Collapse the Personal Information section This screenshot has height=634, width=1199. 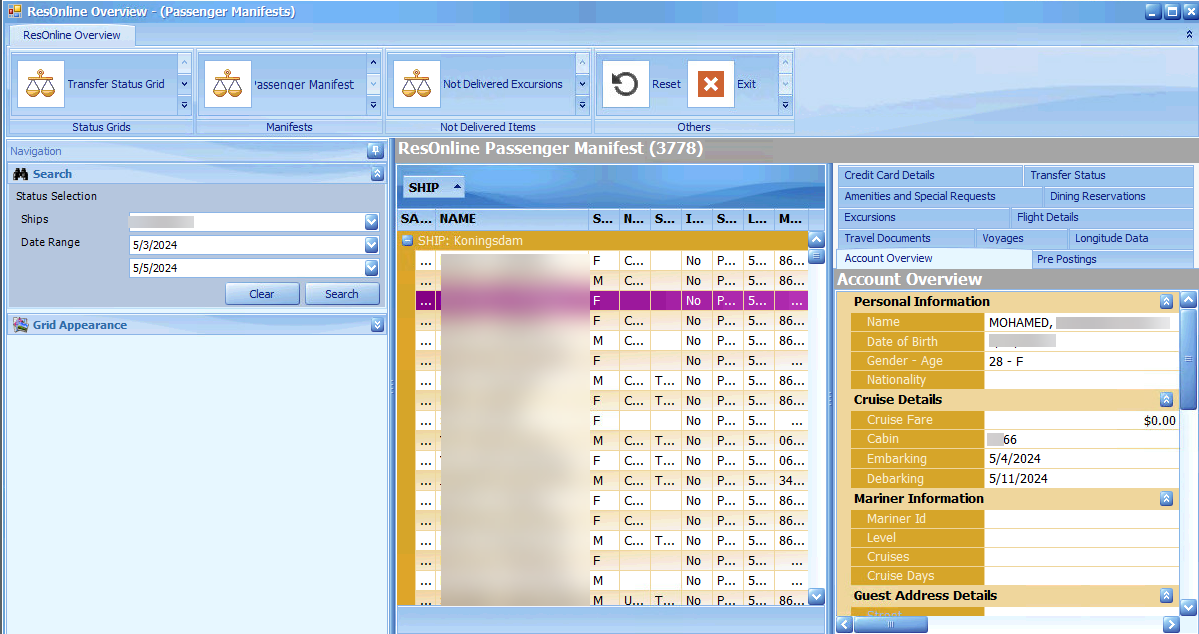pyautogui.click(x=1166, y=301)
